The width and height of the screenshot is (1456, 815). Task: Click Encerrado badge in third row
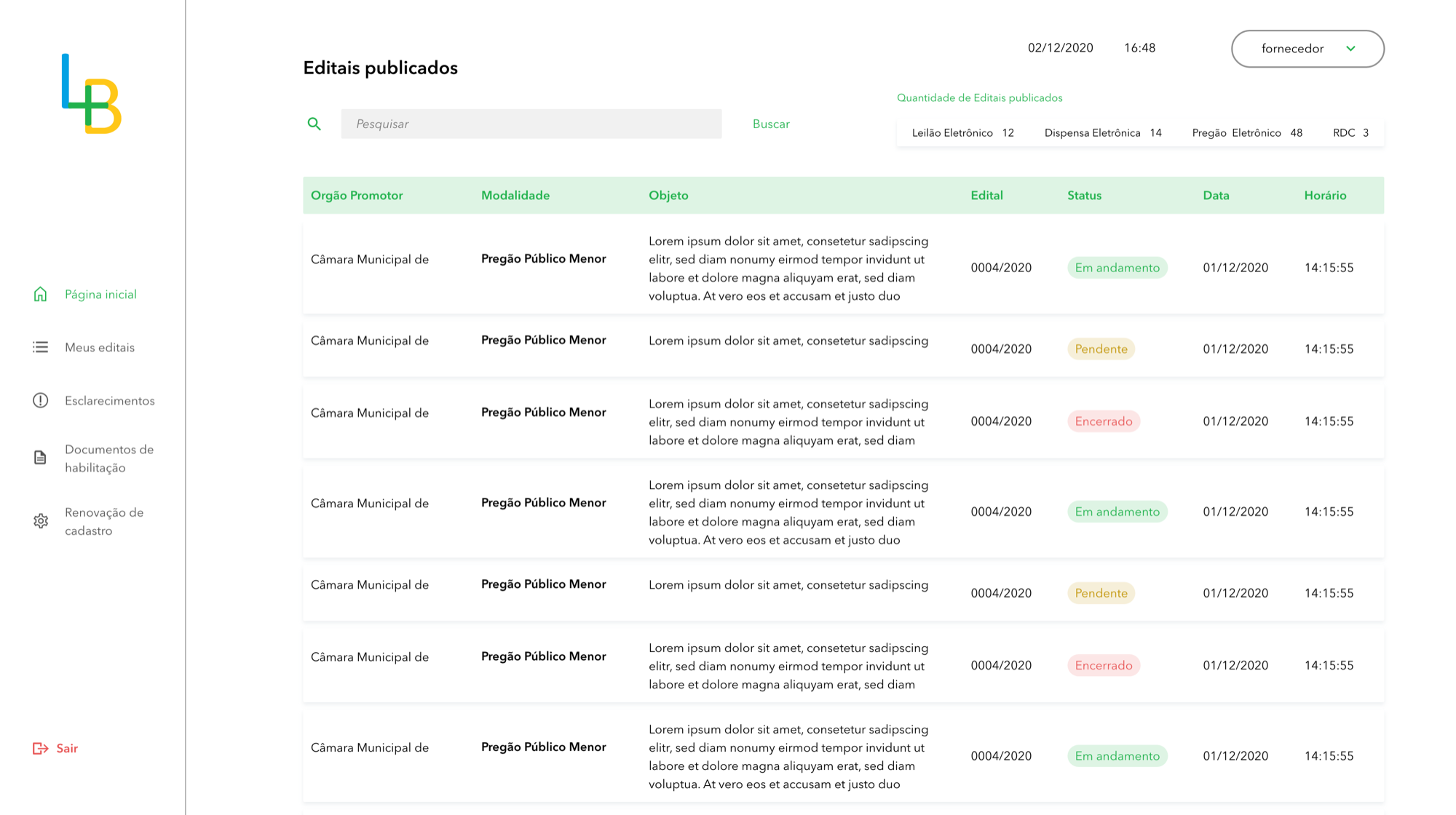coord(1104,421)
